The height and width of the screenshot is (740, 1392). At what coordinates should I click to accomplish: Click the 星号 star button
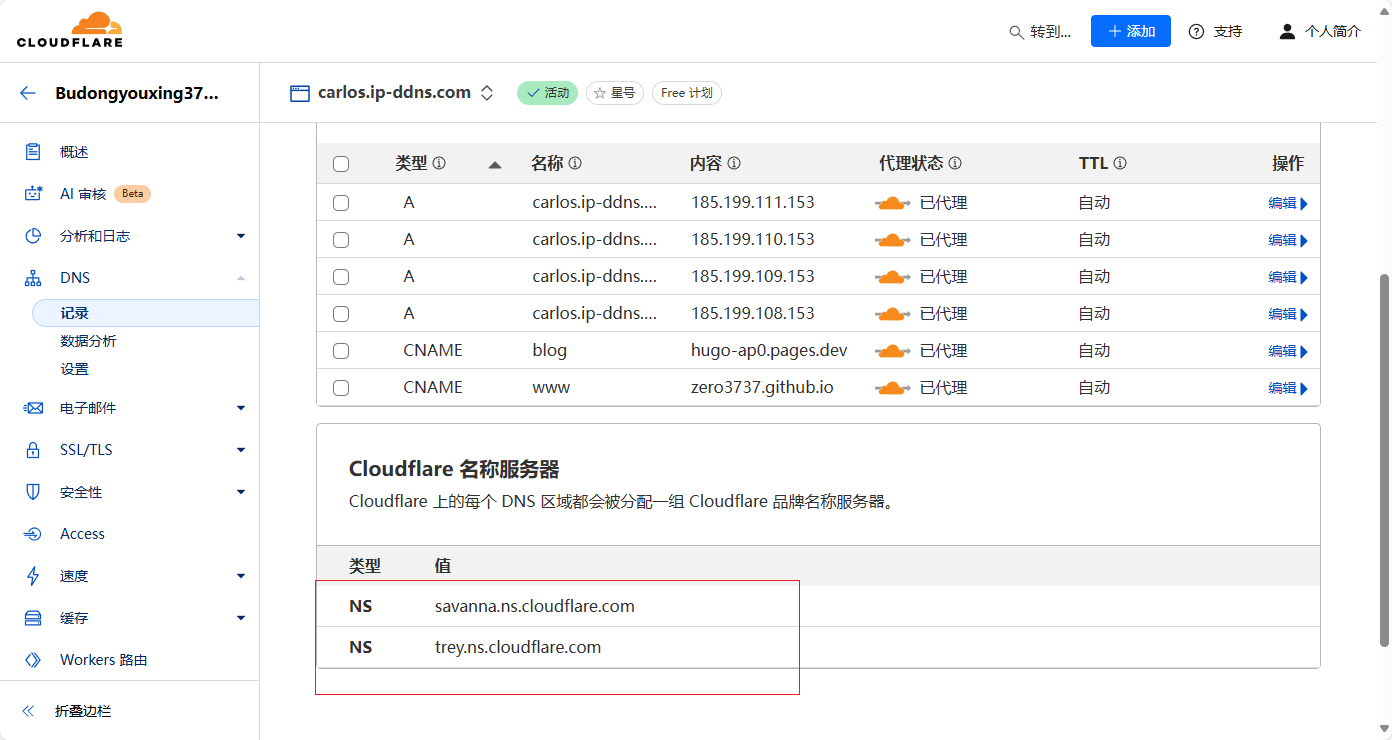615,93
